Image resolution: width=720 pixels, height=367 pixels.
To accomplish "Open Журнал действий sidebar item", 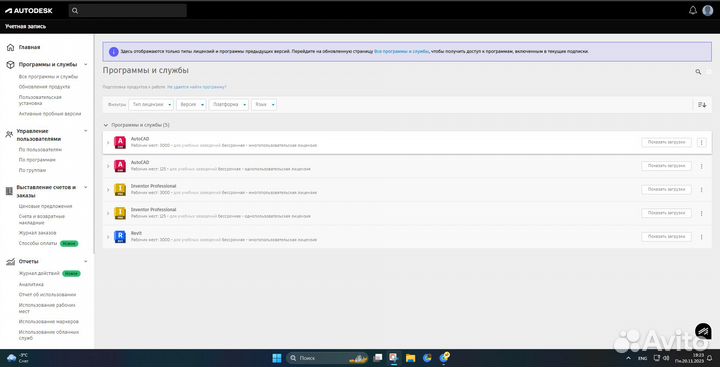I will (39, 273).
